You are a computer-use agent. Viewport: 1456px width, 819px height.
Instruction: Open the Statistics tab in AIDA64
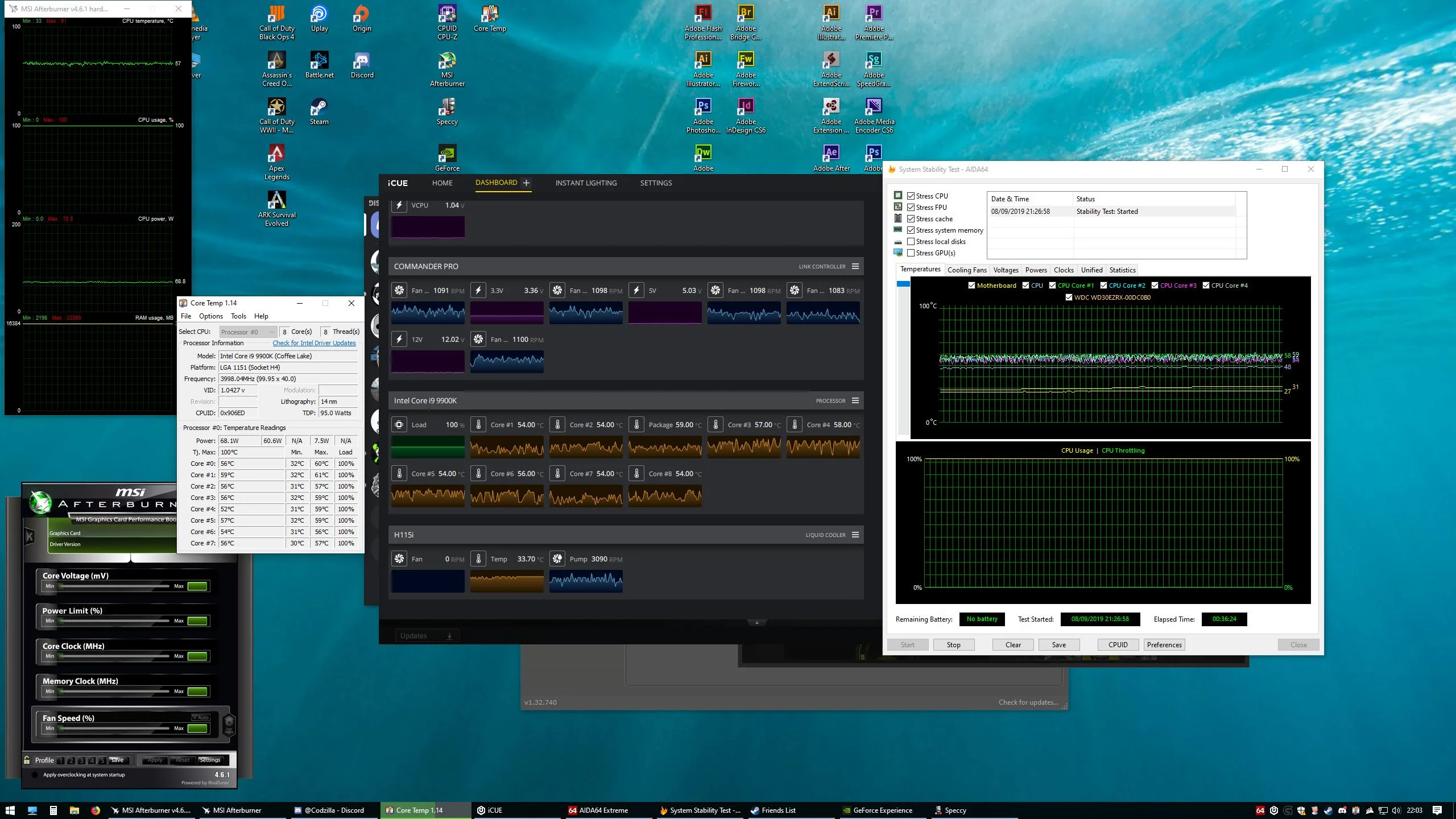(1122, 270)
